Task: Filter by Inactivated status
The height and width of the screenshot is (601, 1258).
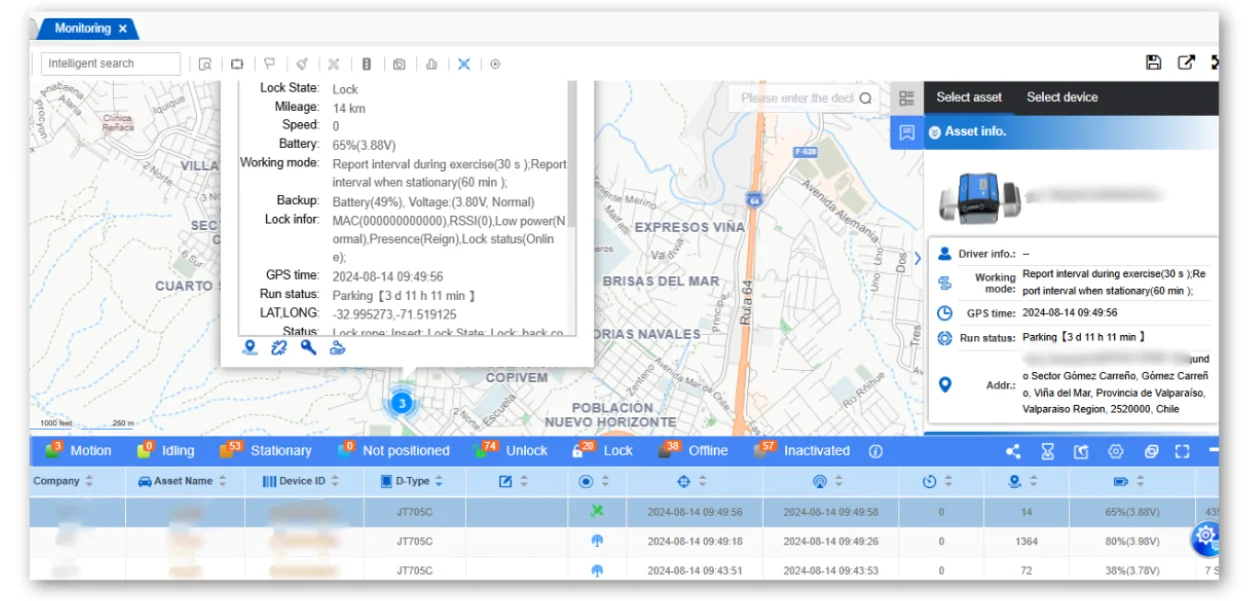Action: (x=803, y=450)
